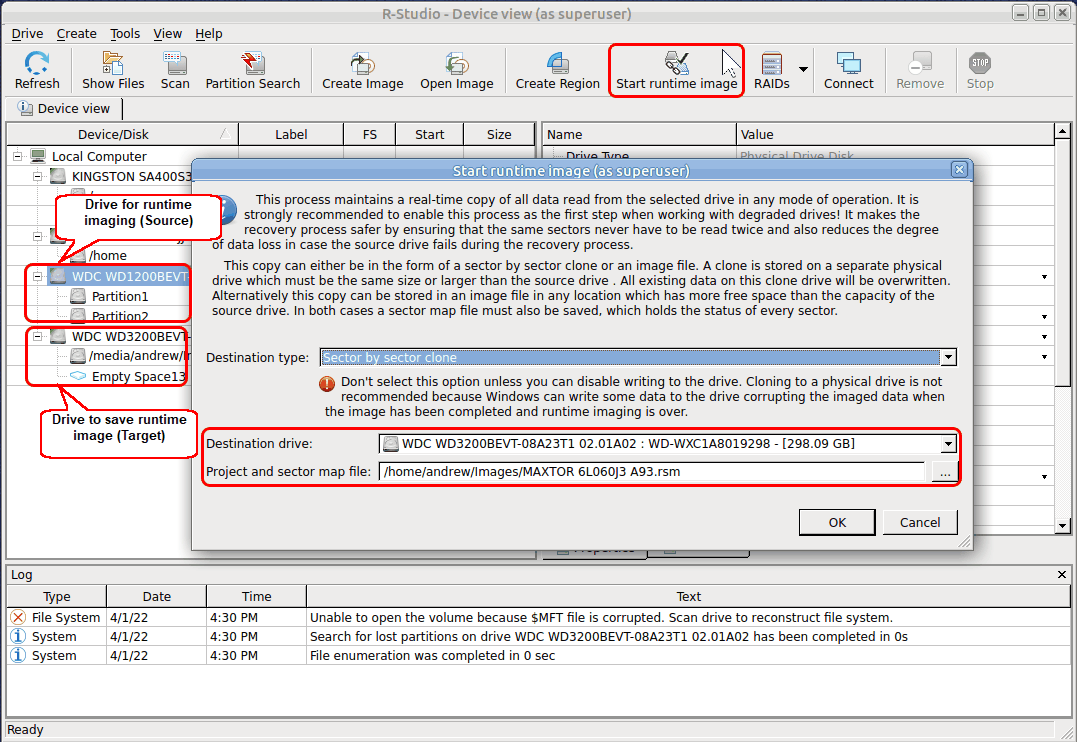Click Start runtime image toolbar button
This screenshot has height=742, width=1077.
coord(677,71)
